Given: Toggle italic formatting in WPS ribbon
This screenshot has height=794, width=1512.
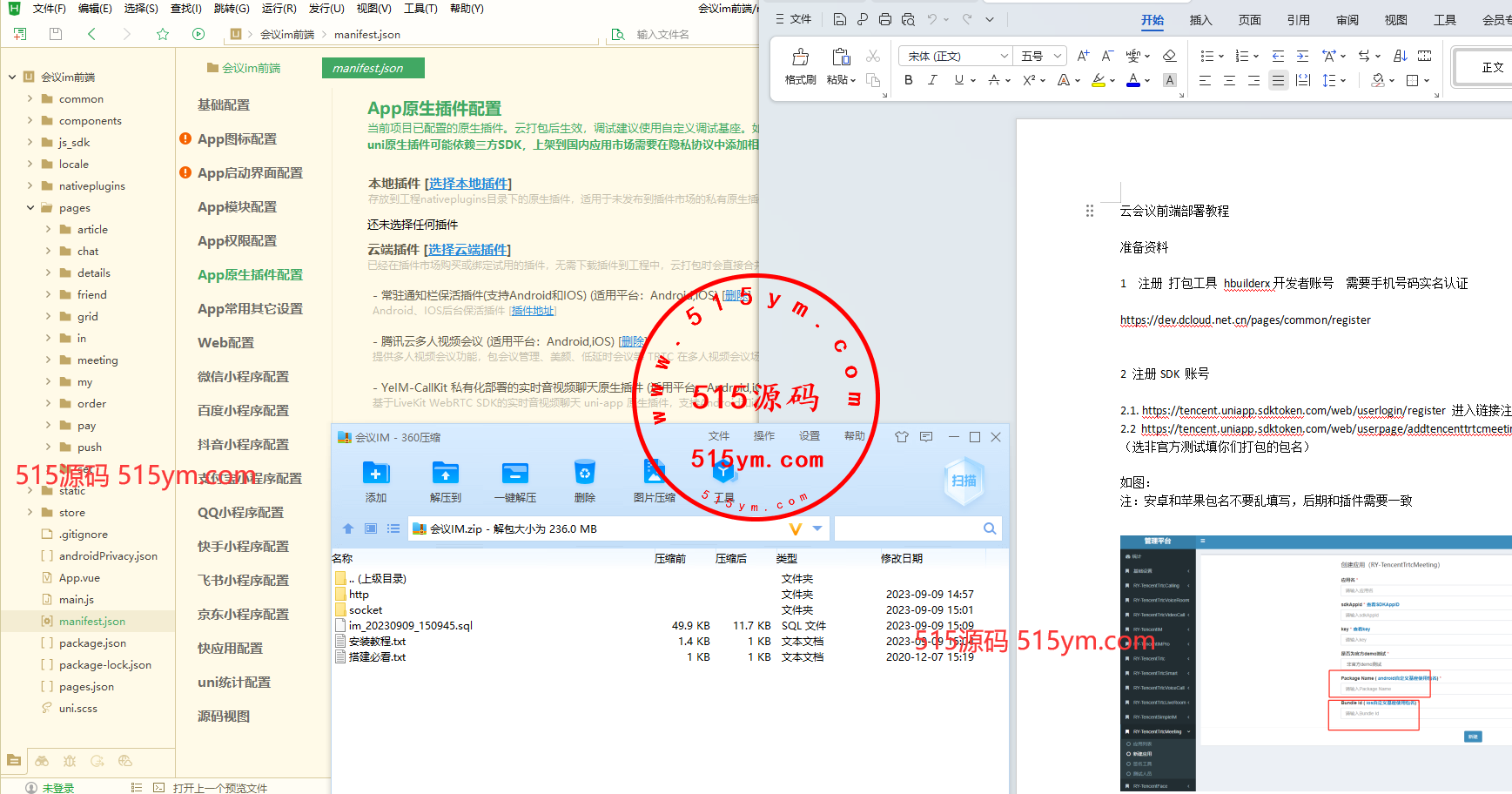Looking at the screenshot, I should tap(932, 80).
